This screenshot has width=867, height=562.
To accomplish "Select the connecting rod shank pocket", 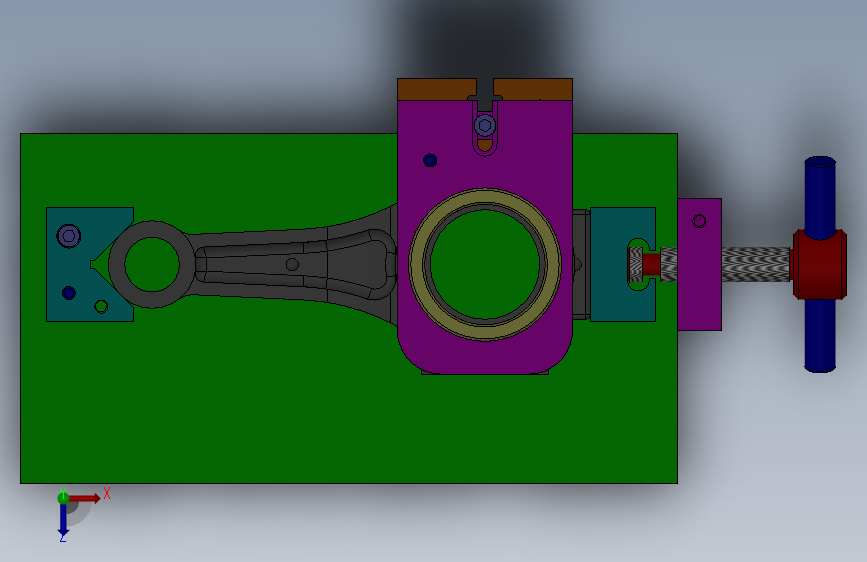I will [x=296, y=264].
